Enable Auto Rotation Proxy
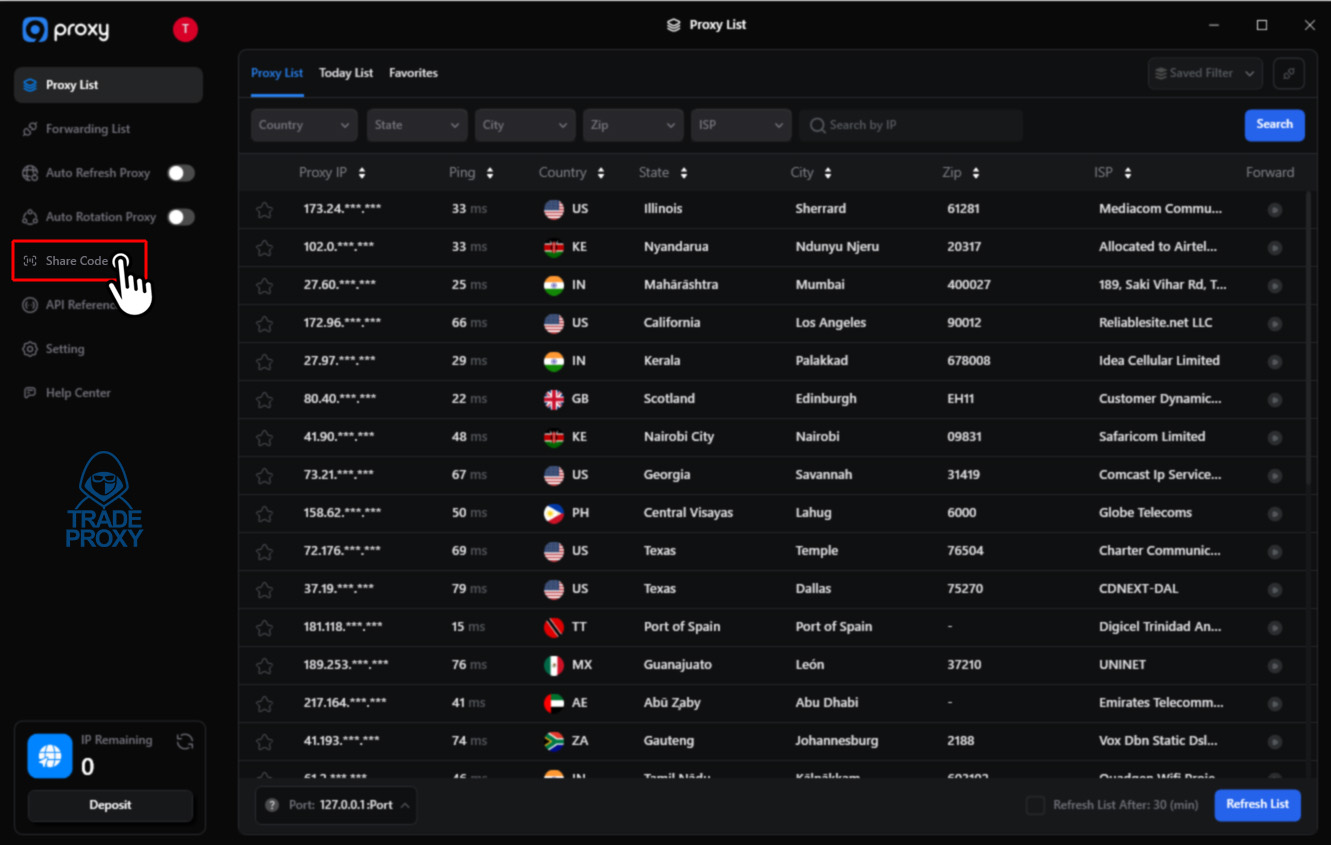 click(180, 216)
